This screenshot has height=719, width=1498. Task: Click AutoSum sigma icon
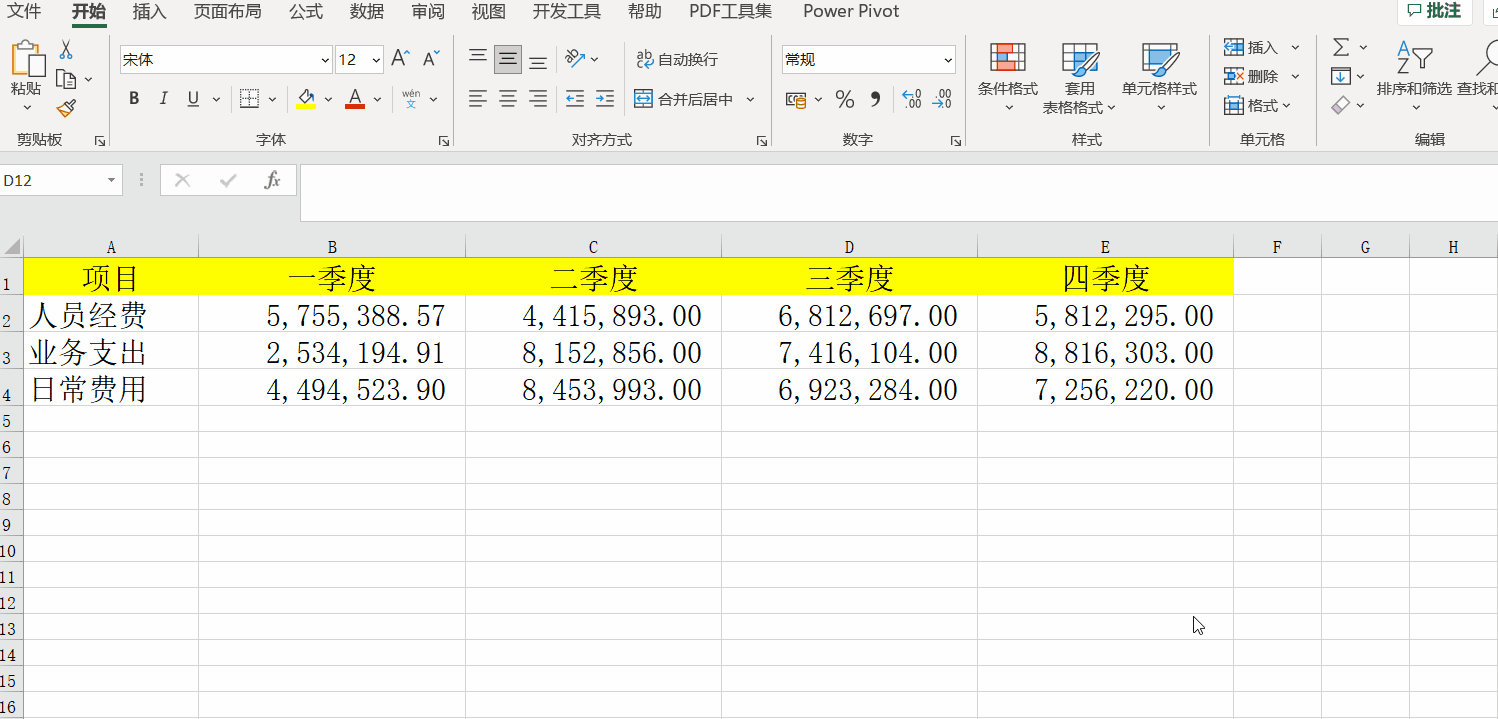coord(1340,47)
